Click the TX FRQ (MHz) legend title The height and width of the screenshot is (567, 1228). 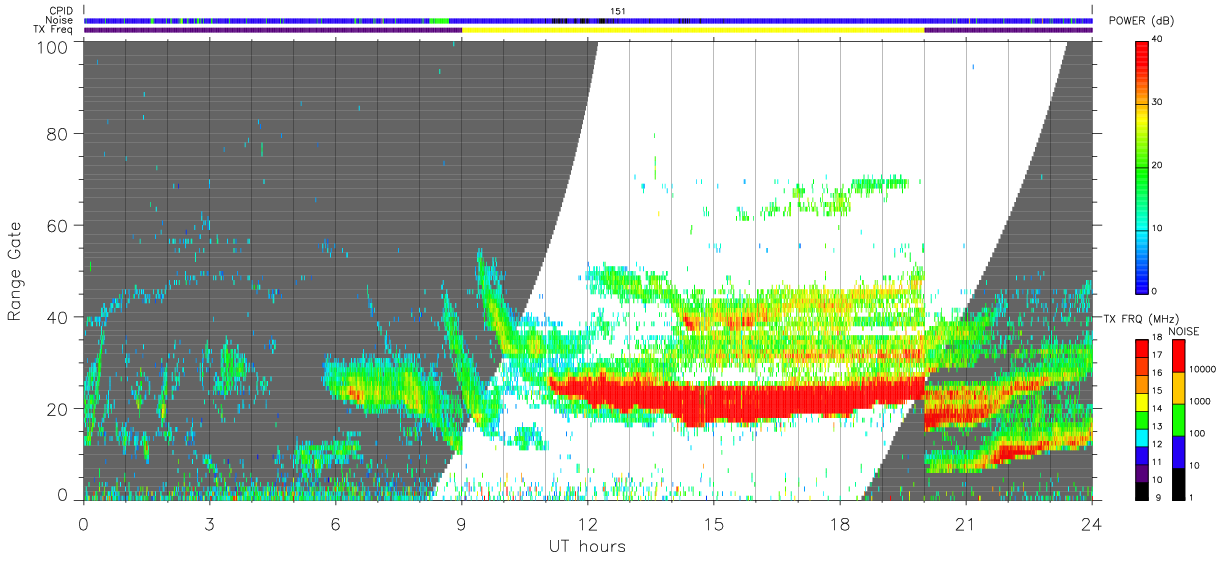point(1142,318)
